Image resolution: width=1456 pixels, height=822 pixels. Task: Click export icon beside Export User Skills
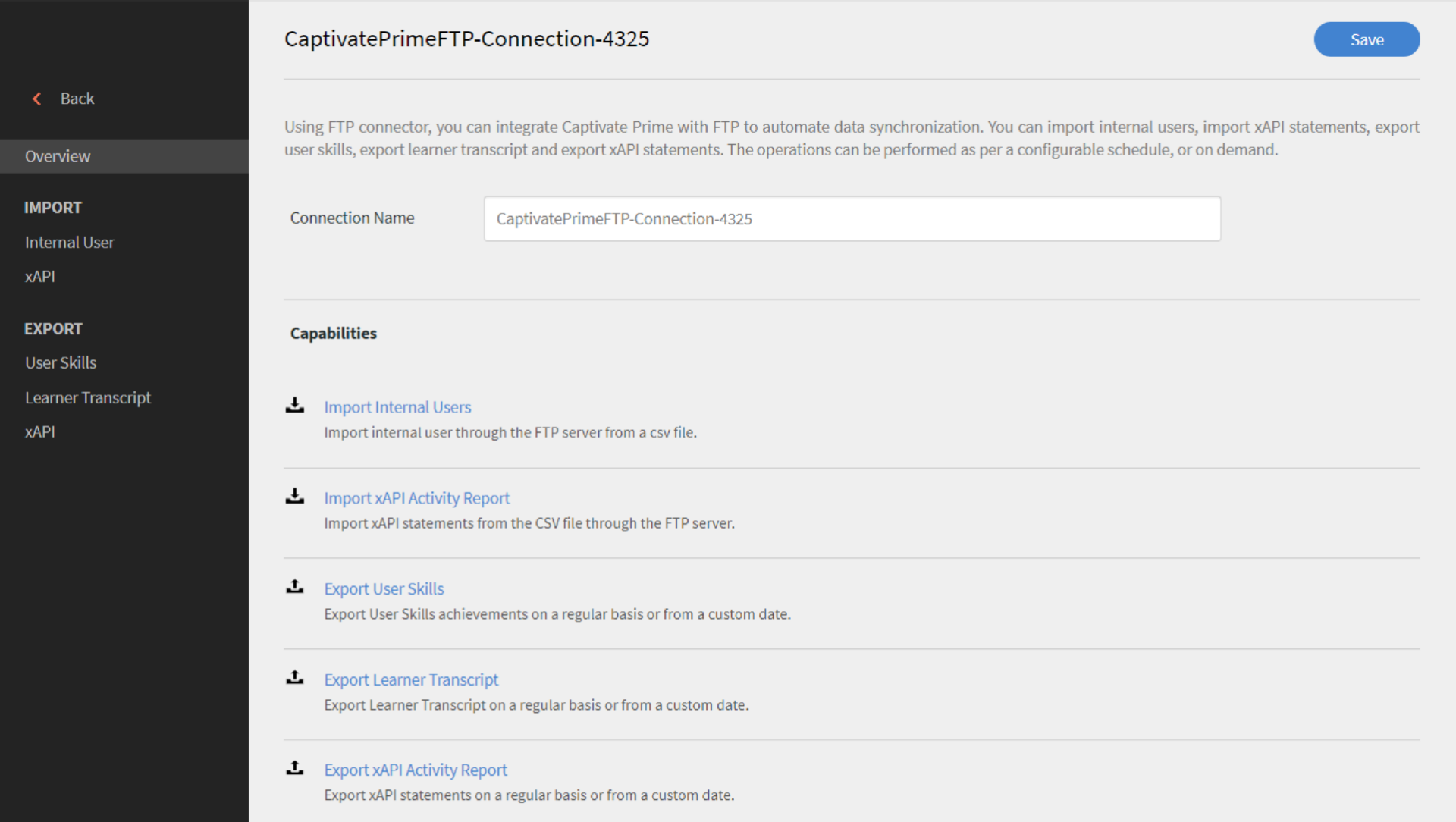(x=295, y=587)
